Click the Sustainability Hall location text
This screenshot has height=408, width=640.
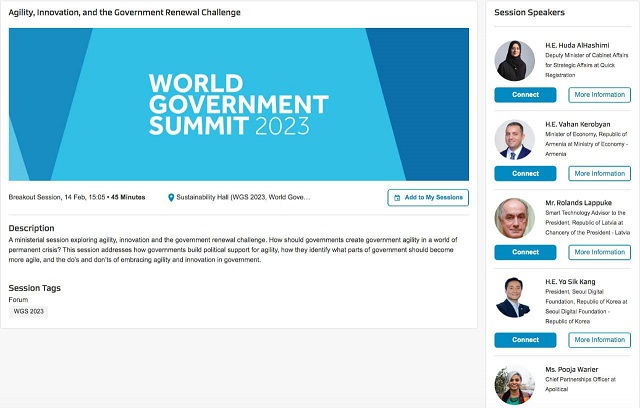pyautogui.click(x=243, y=197)
